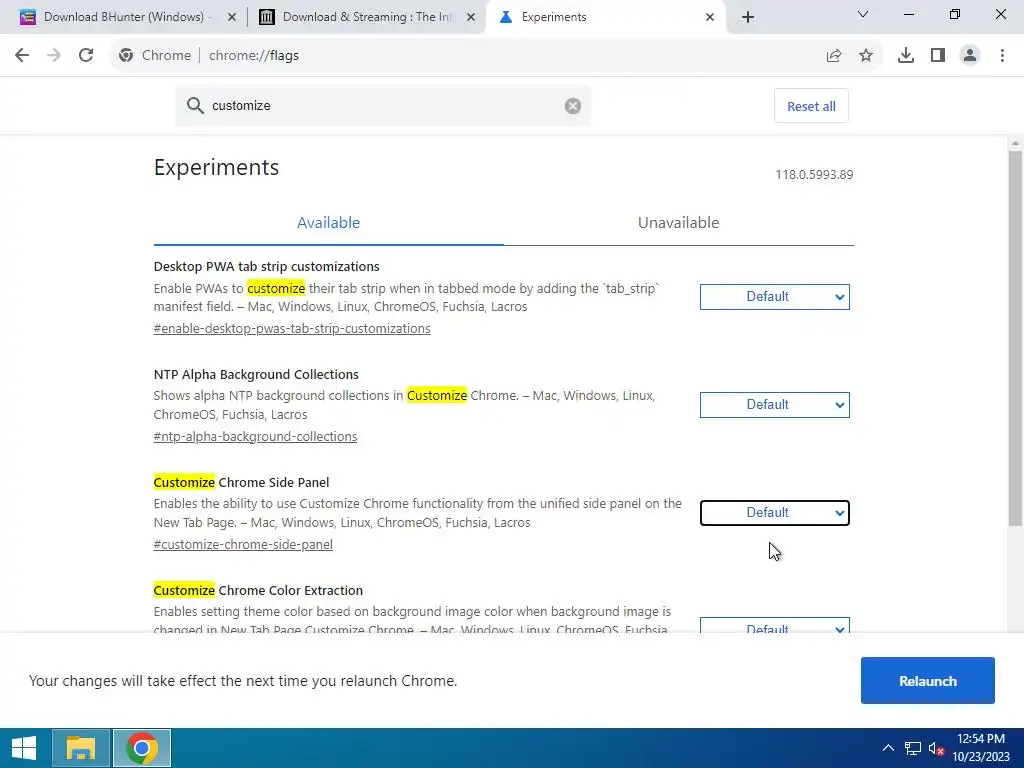Click Chrome icon in taskbar

(142, 748)
